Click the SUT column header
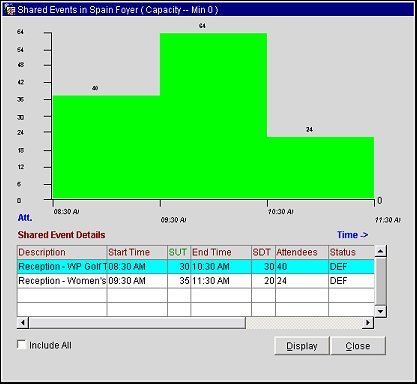This screenshot has width=417, height=384. (x=179, y=252)
